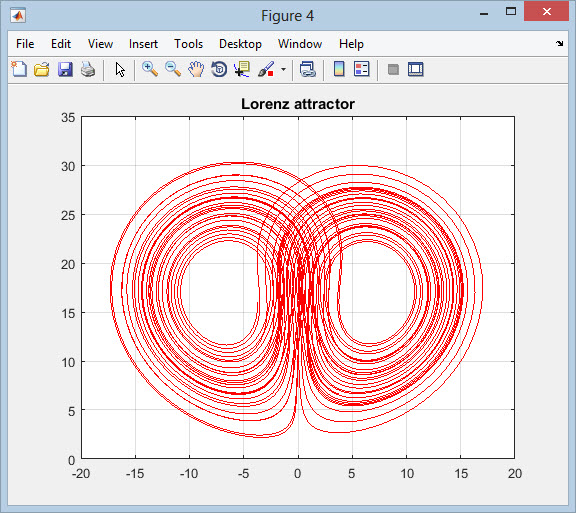Viewport: 576px width, 513px height.
Task: Insert Colorbar via toolbar icon
Action: [339, 69]
